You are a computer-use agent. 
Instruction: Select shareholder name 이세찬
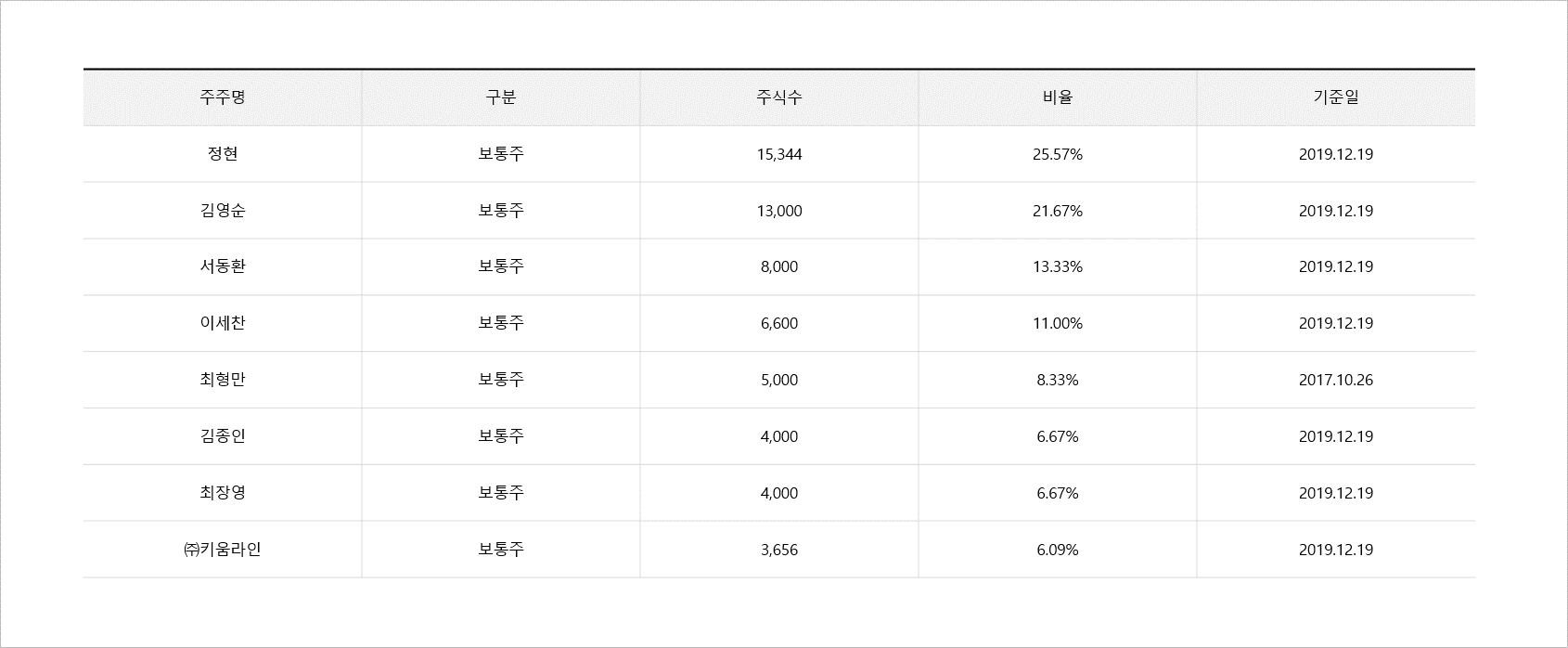coord(223,323)
